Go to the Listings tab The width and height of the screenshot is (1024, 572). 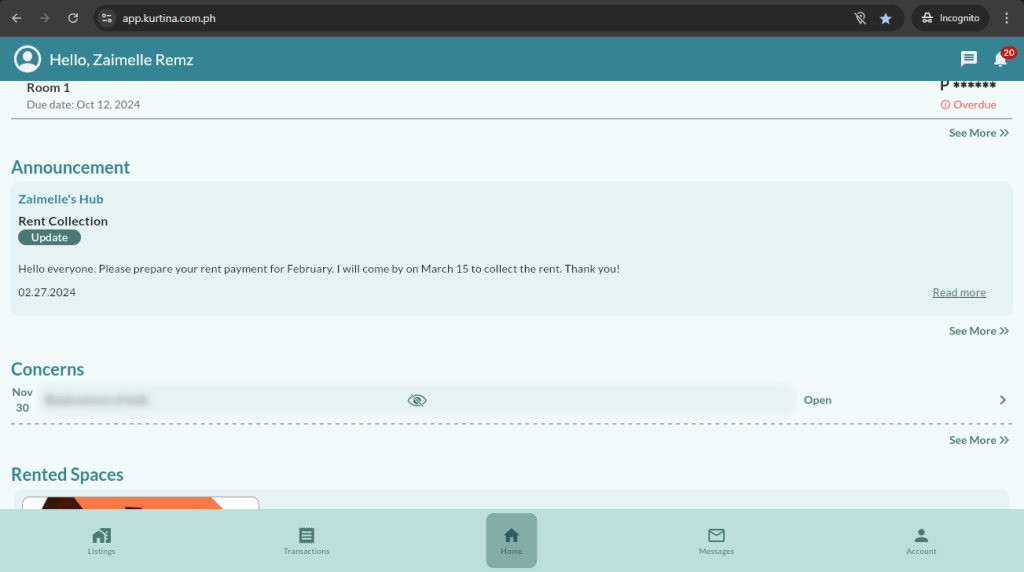click(101, 540)
